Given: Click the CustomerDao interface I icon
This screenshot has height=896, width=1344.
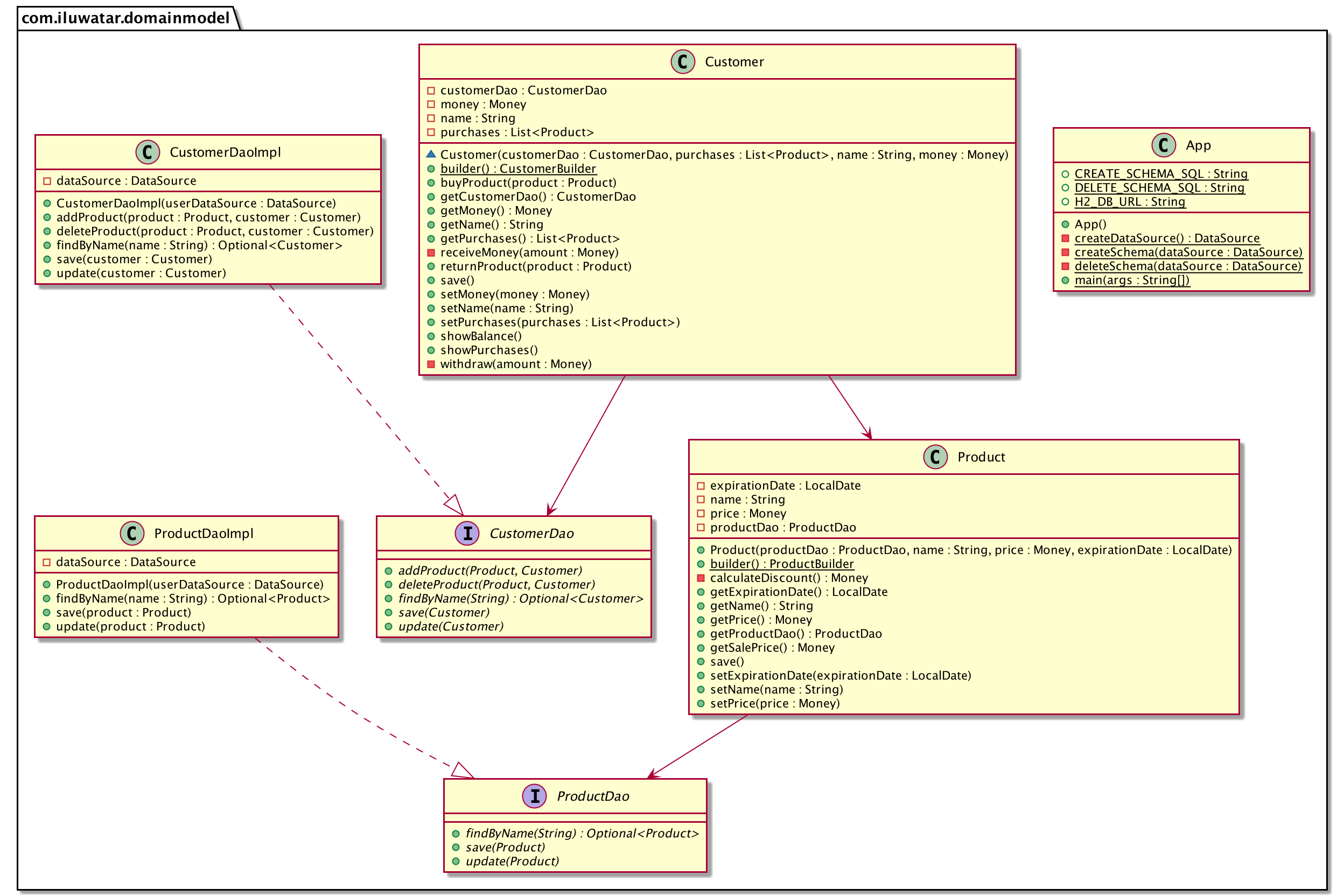Looking at the screenshot, I should click(467, 533).
